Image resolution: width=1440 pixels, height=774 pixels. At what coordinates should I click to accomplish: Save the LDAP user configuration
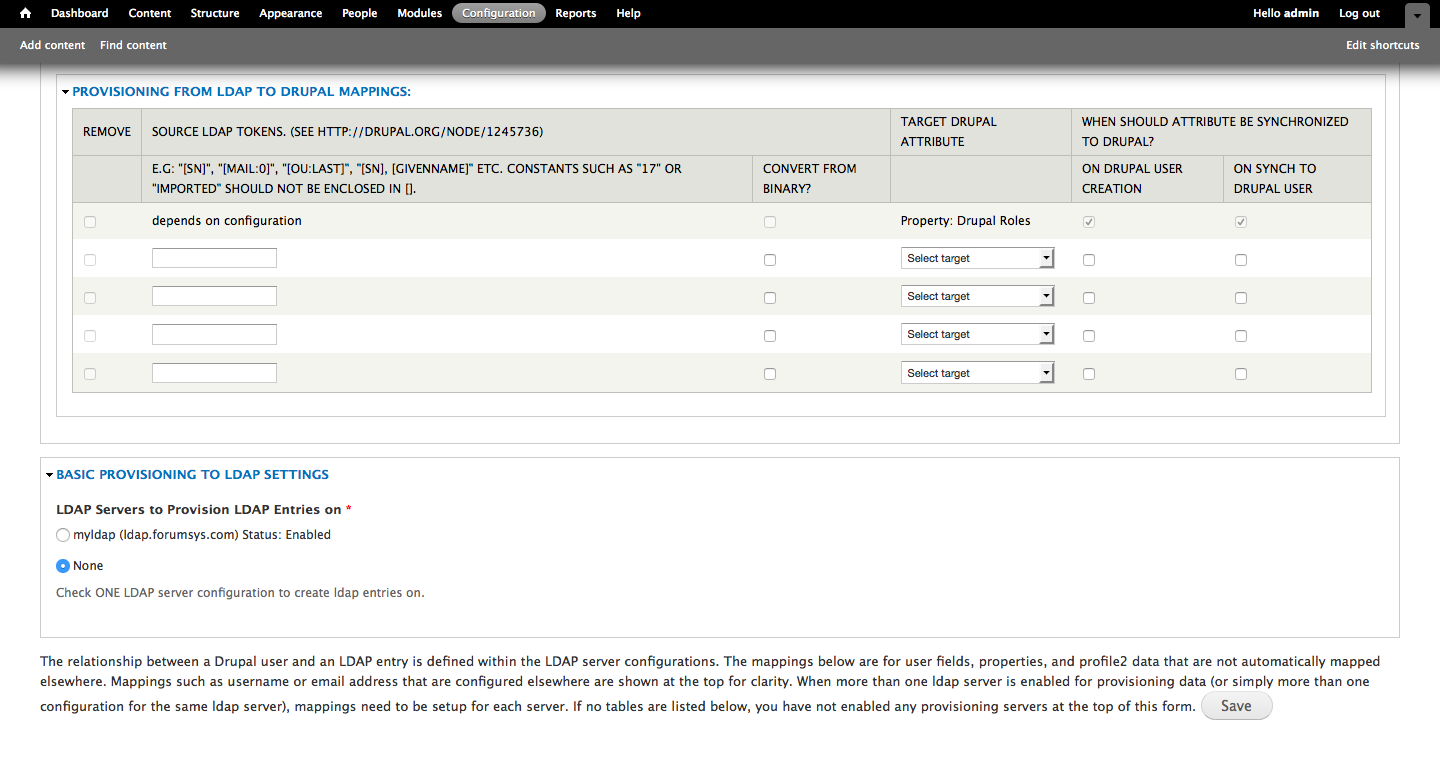point(1236,706)
